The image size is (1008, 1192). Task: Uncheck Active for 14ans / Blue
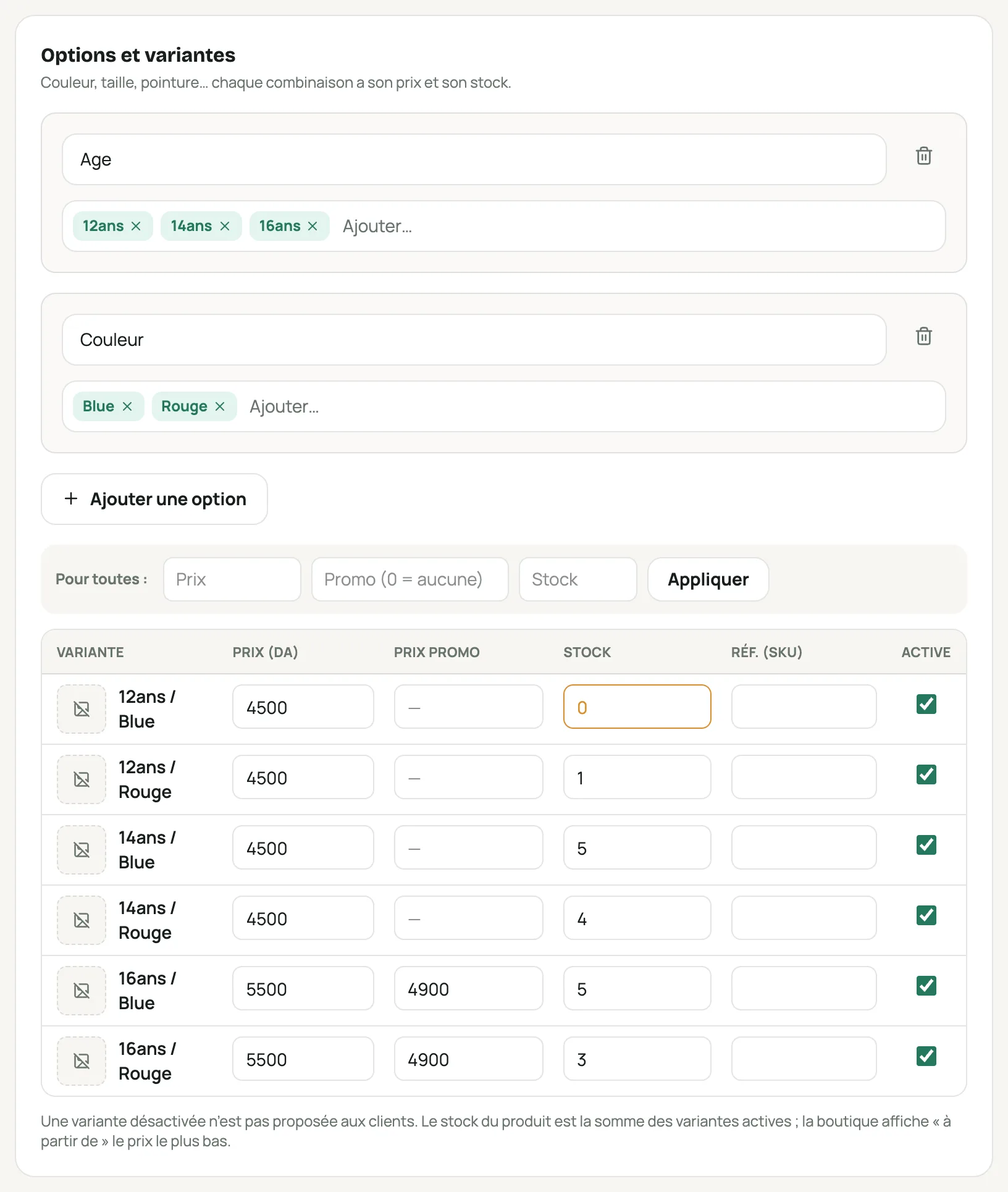(926, 845)
